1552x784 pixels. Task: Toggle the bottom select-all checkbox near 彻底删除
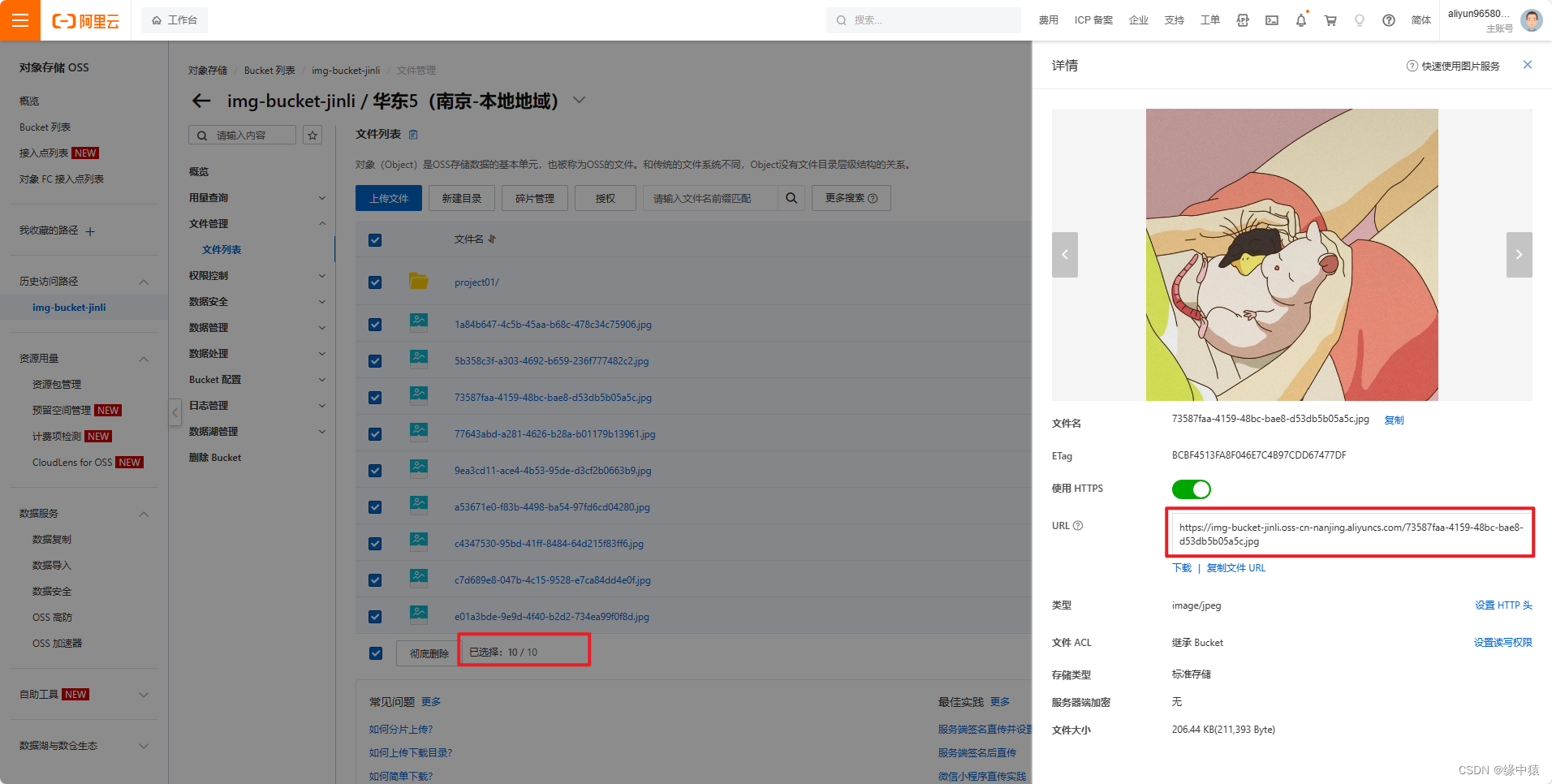[375, 653]
